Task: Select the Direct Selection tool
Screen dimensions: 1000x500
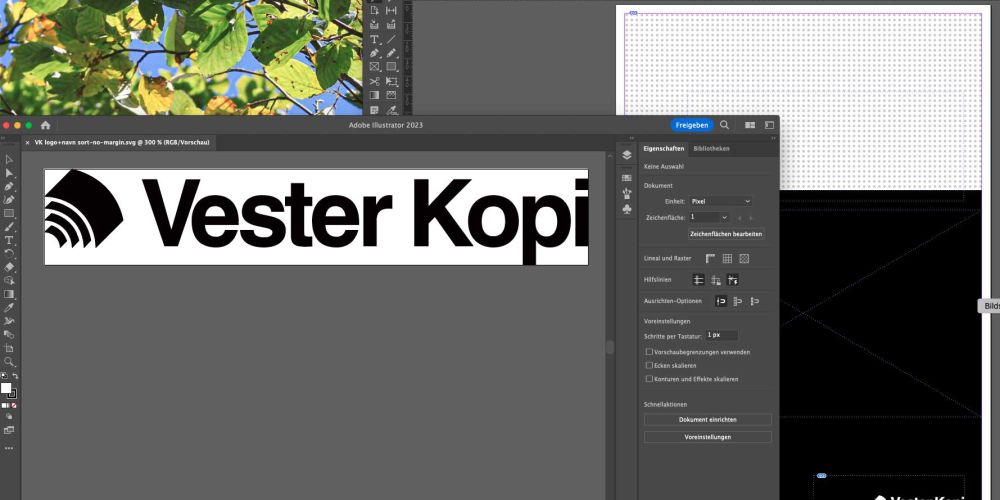Action: pos(9,173)
